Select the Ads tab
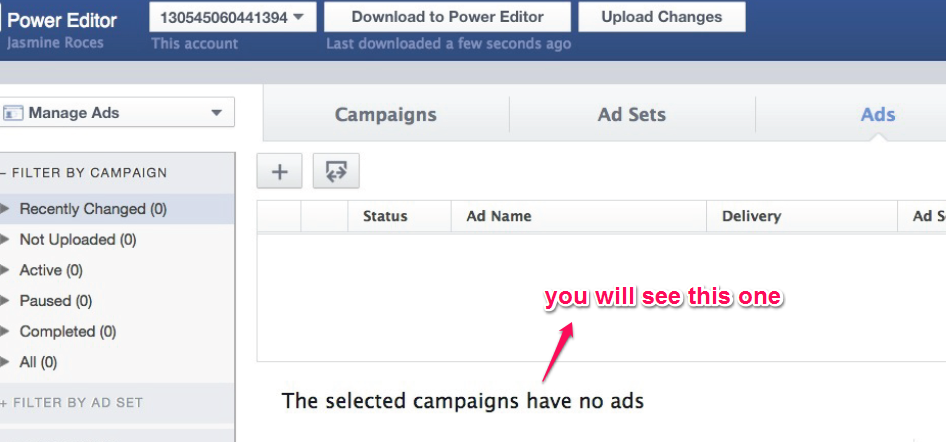The image size is (946, 442). coord(877,115)
